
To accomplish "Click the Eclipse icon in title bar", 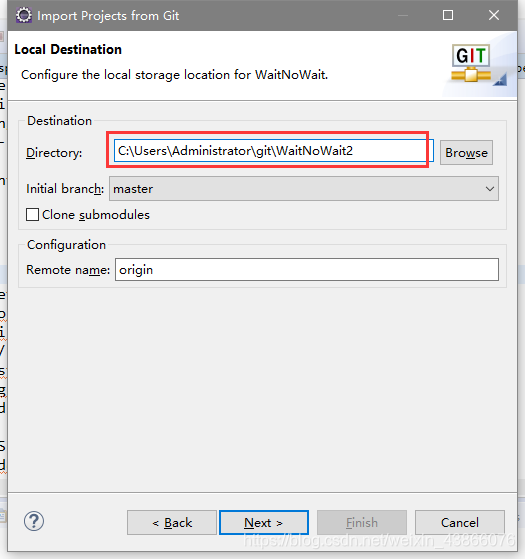I will click(24, 15).
